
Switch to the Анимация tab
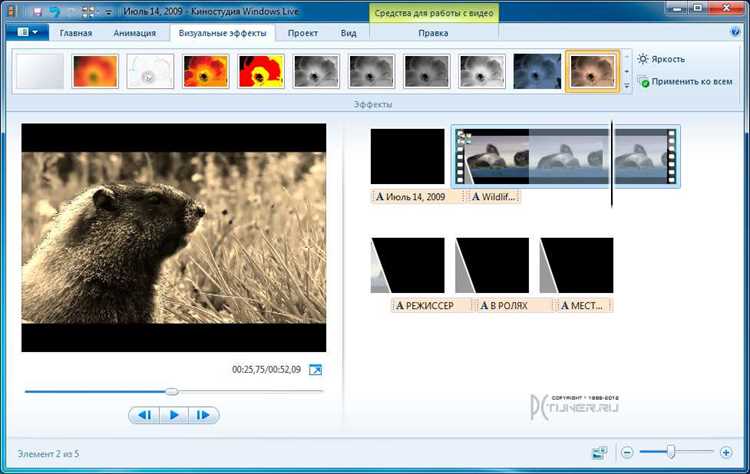coord(134,33)
